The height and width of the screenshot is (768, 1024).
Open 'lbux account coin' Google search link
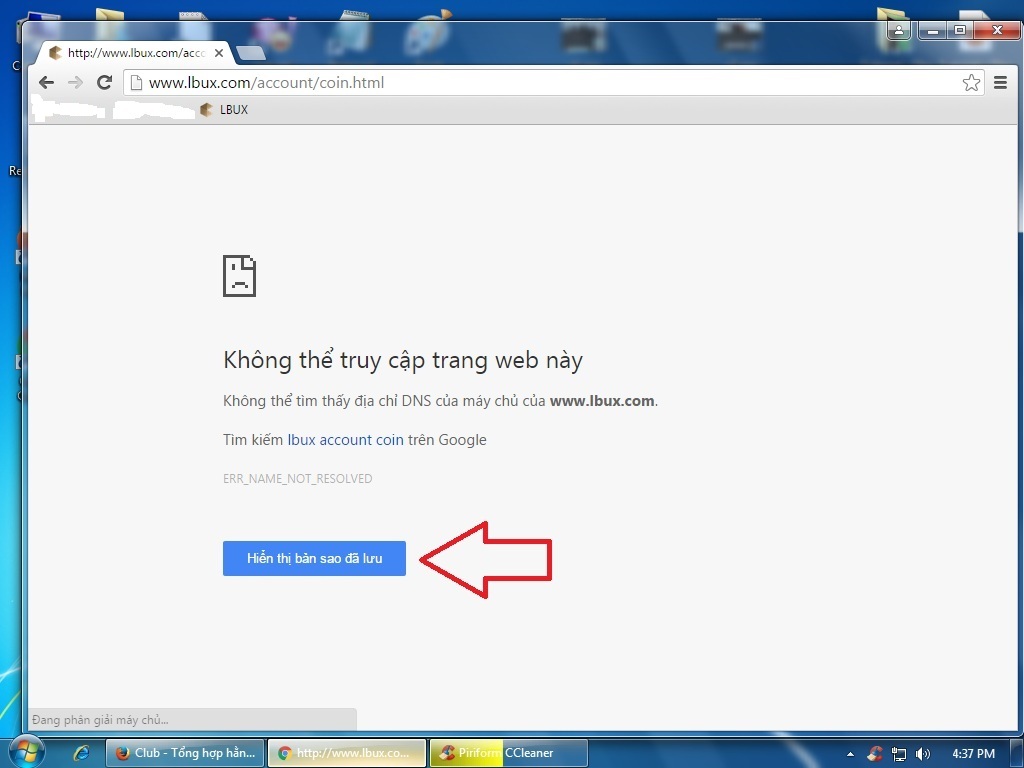(345, 440)
